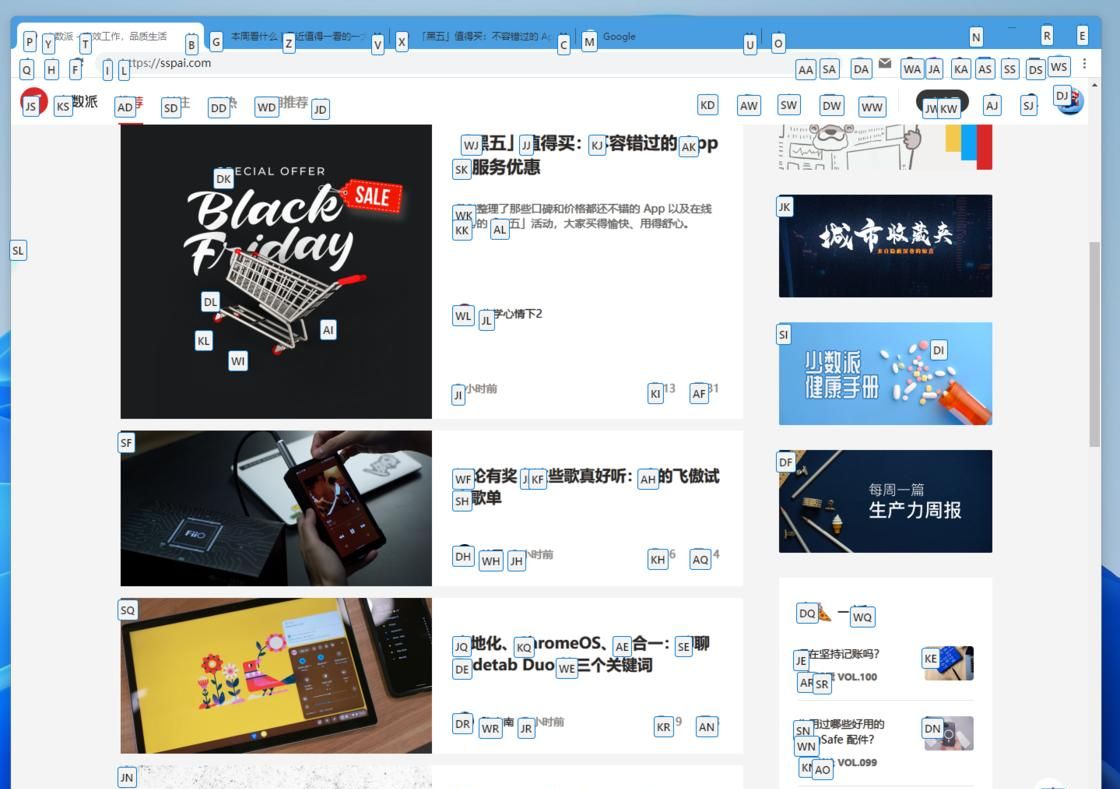Click the comment icon under the FiiO playlist article
The image size is (1120, 789).
[658, 559]
